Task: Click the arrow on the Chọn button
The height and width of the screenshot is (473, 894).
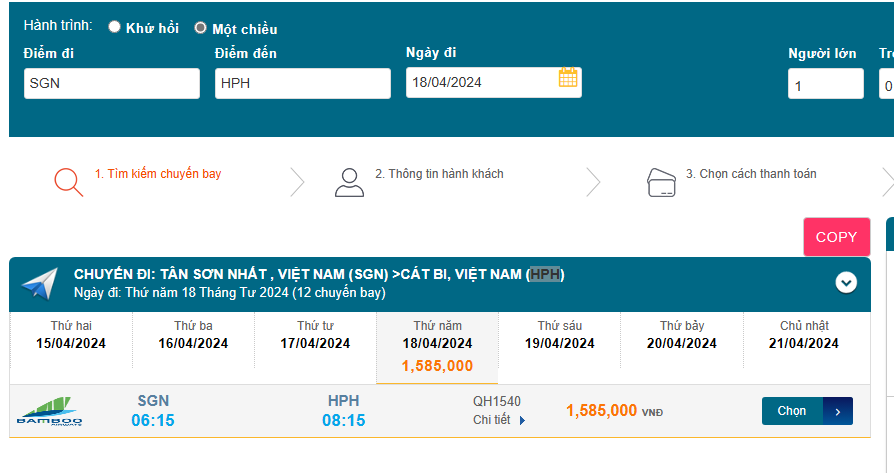Action: coord(838,411)
